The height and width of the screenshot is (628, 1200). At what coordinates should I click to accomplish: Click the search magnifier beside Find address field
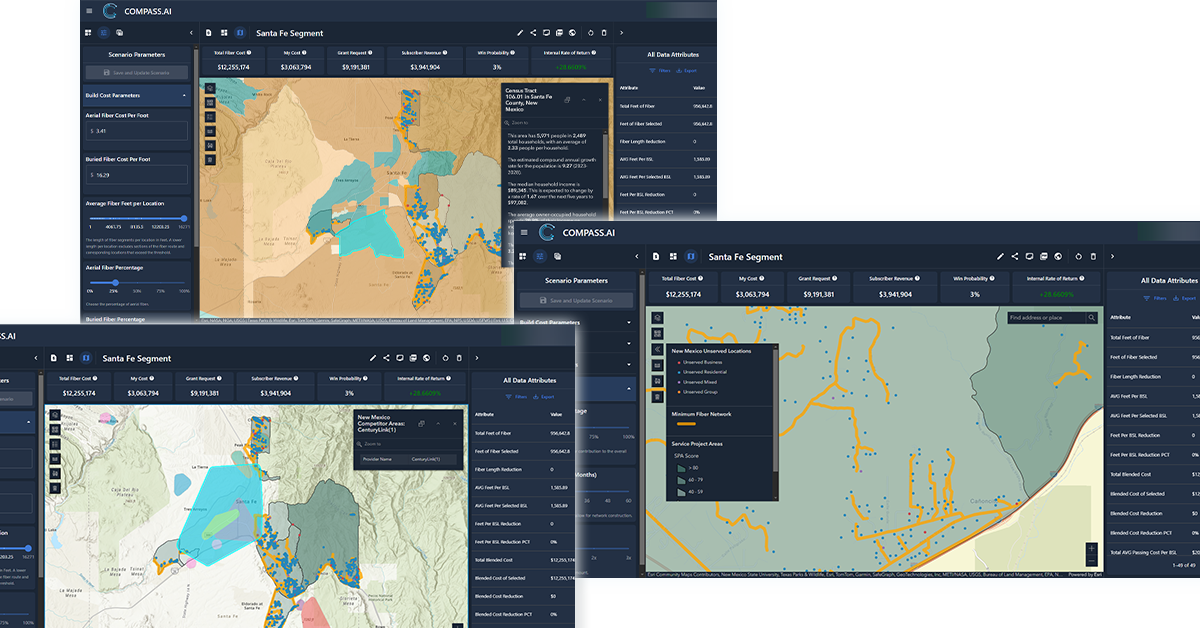(1091, 318)
